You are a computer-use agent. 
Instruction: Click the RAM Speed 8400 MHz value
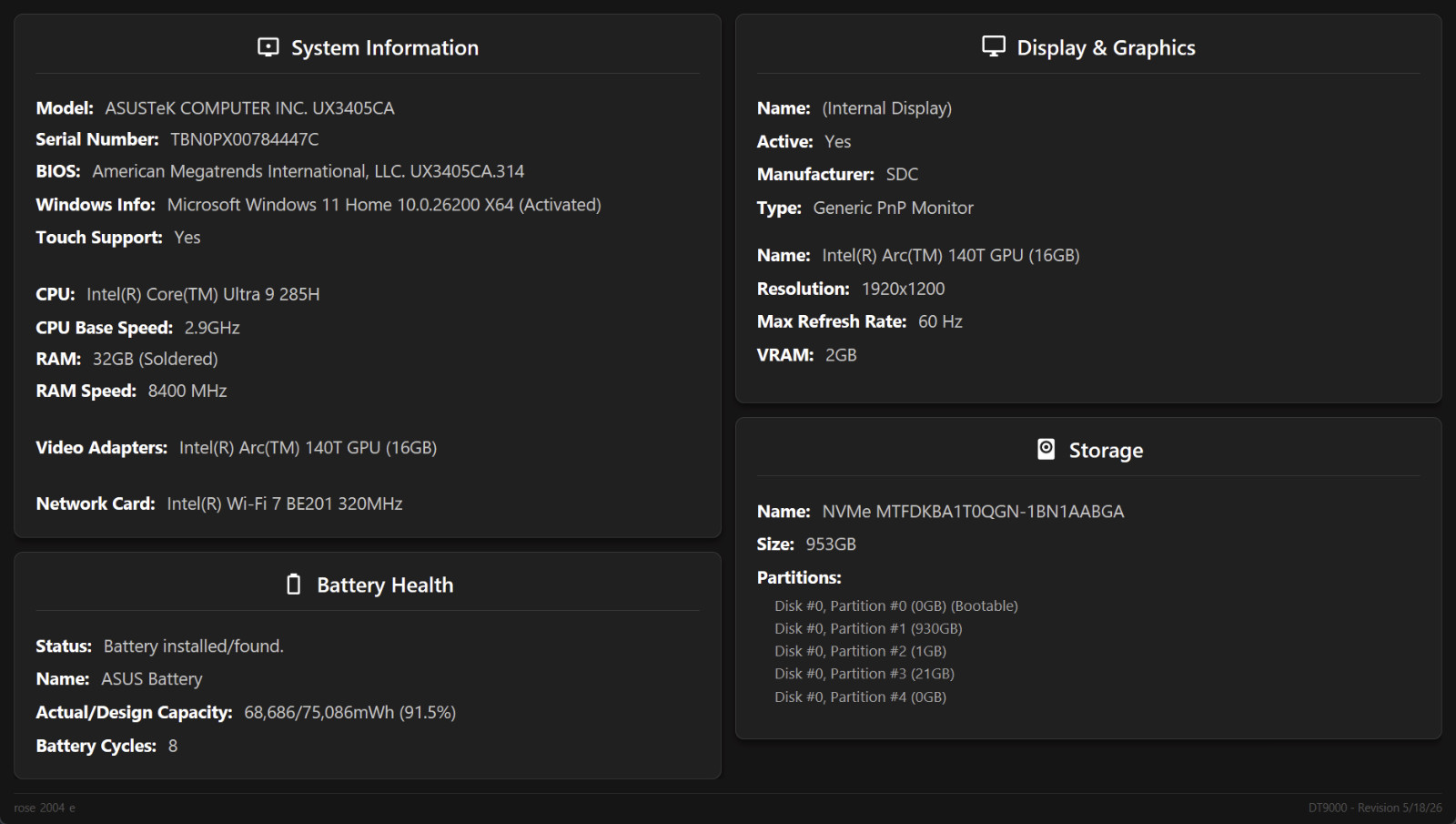pos(187,391)
